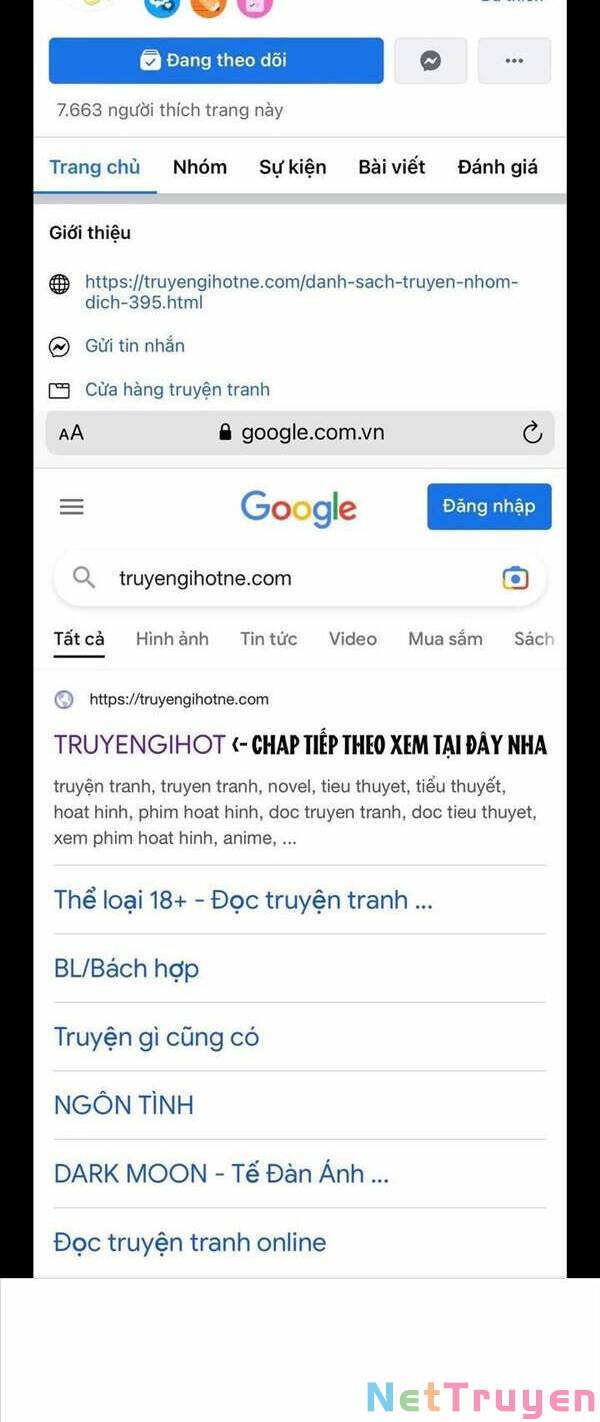Toggle the Đang theo dõi follow button
Image resolution: width=600 pixels, height=1422 pixels.
(216, 61)
